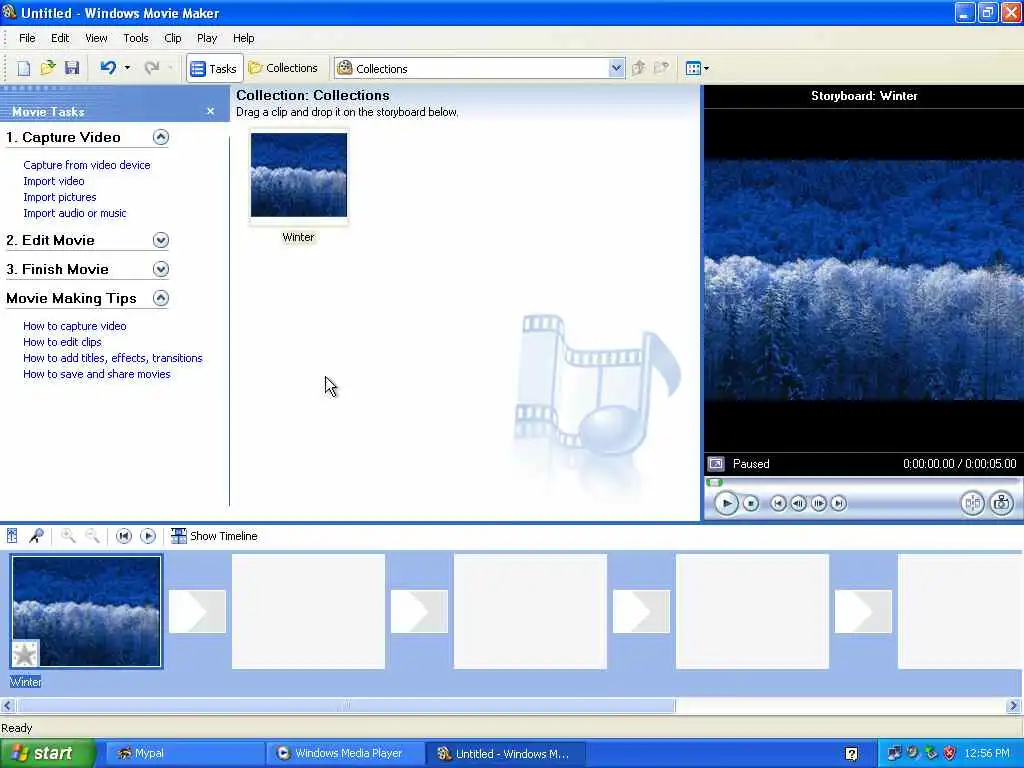Open the File menu

[27, 38]
